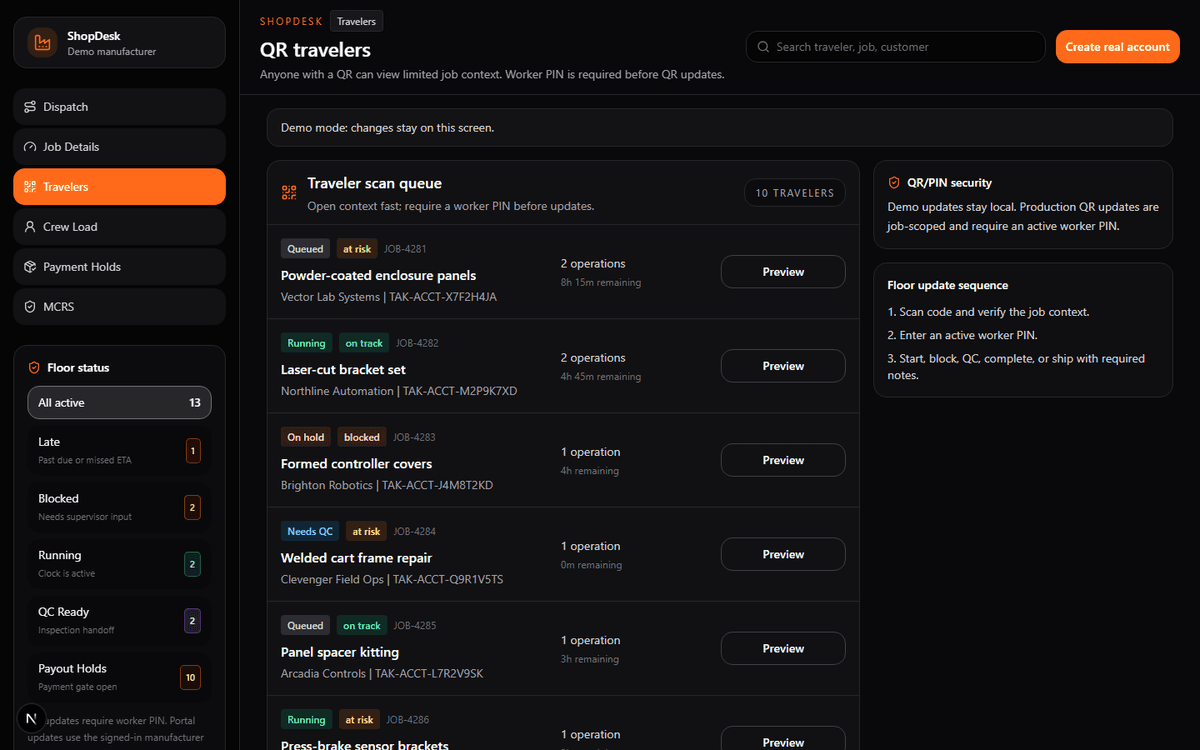Click the 8h 15m remaining text

(601, 283)
